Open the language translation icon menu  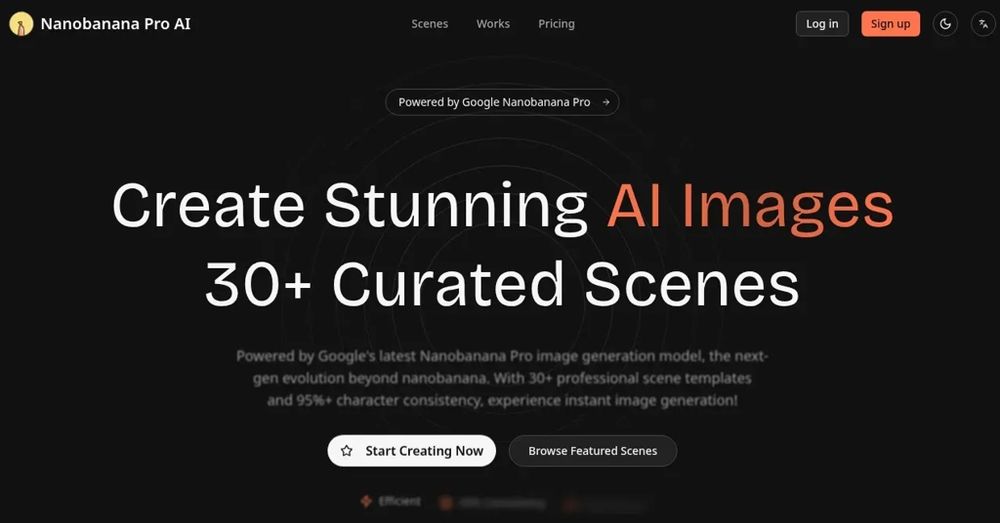983,24
